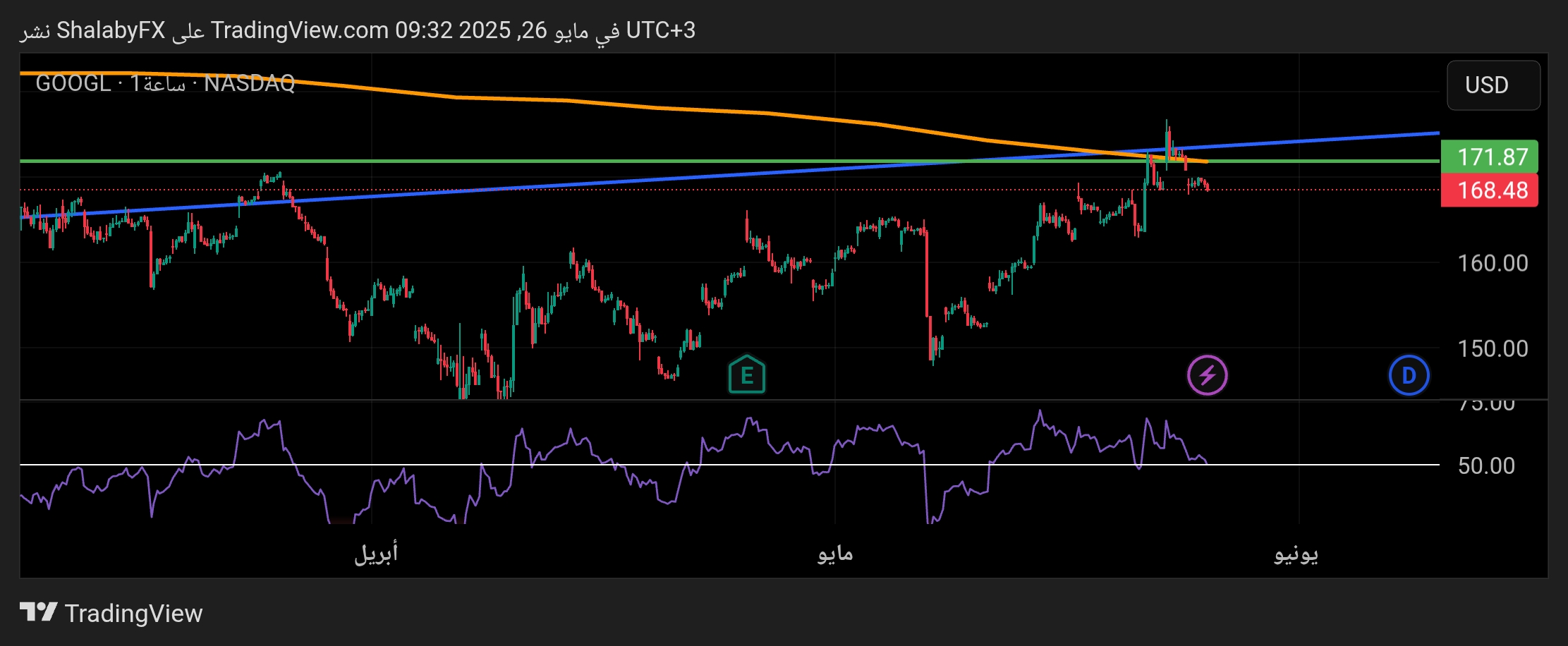Click the NASDAQ exchange label
This screenshot has width=1568, height=646.
(249, 83)
